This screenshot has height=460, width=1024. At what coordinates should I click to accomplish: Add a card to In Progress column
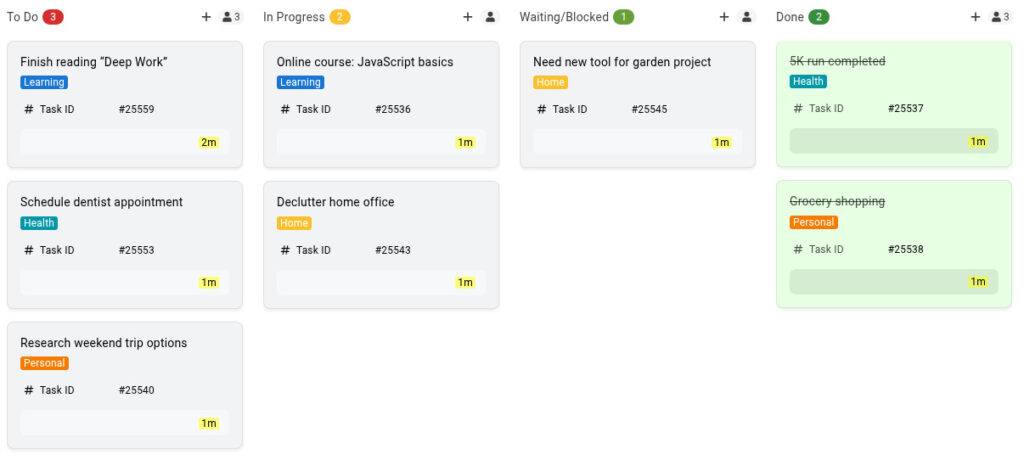click(x=468, y=17)
